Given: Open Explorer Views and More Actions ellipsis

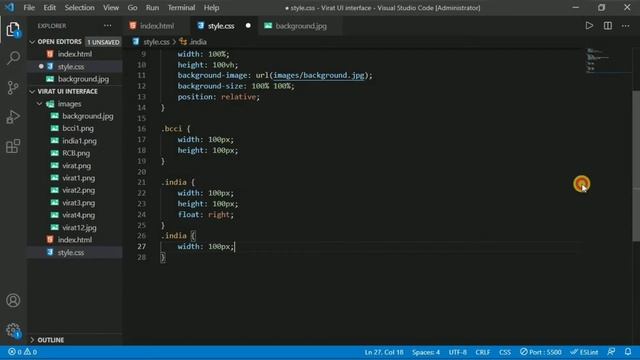Looking at the screenshot, I should pyautogui.click(x=107, y=26).
